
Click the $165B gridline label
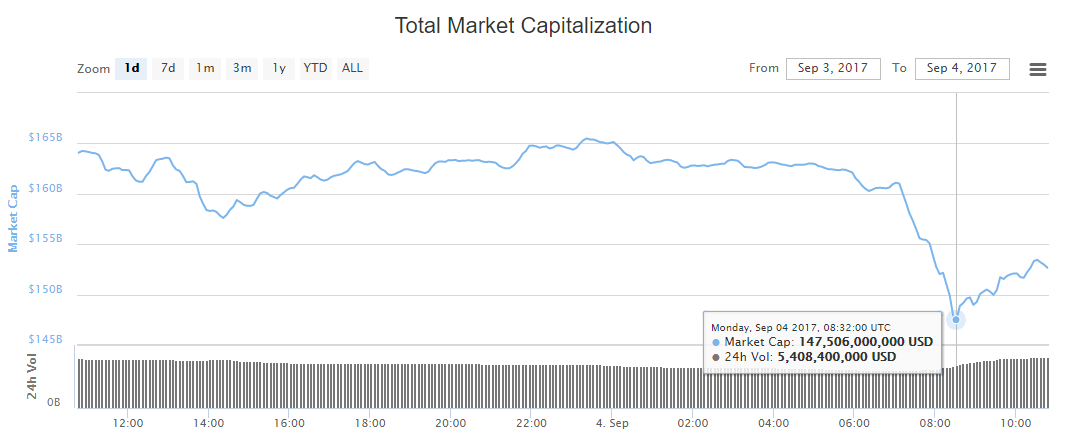click(46, 137)
